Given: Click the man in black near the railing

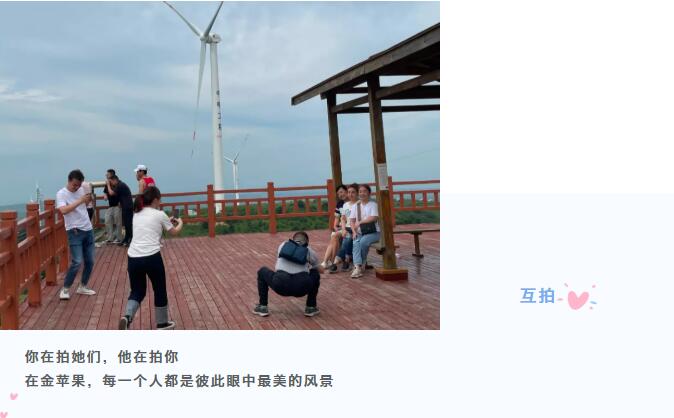Looking at the screenshot, I should click(x=121, y=210).
